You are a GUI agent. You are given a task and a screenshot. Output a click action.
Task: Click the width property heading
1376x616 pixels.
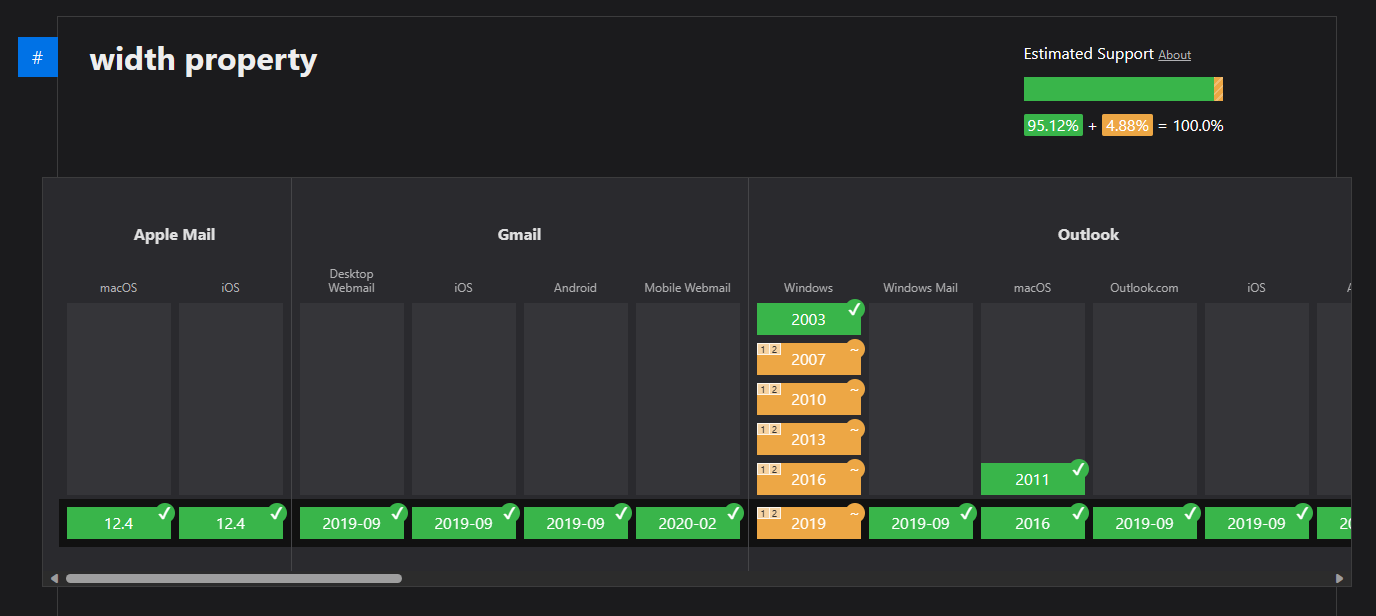pos(204,60)
